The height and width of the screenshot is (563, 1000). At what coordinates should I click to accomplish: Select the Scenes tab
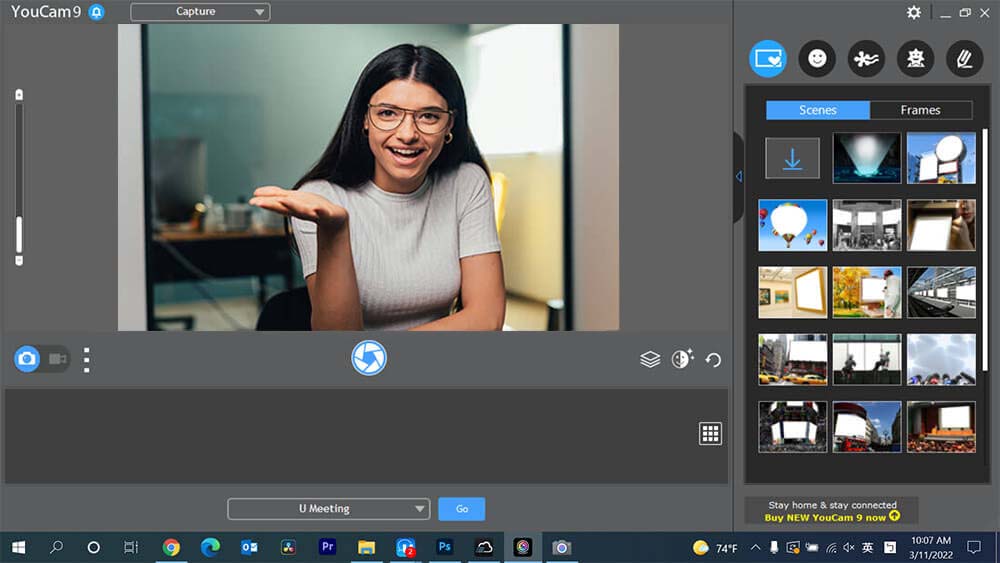[x=818, y=110]
